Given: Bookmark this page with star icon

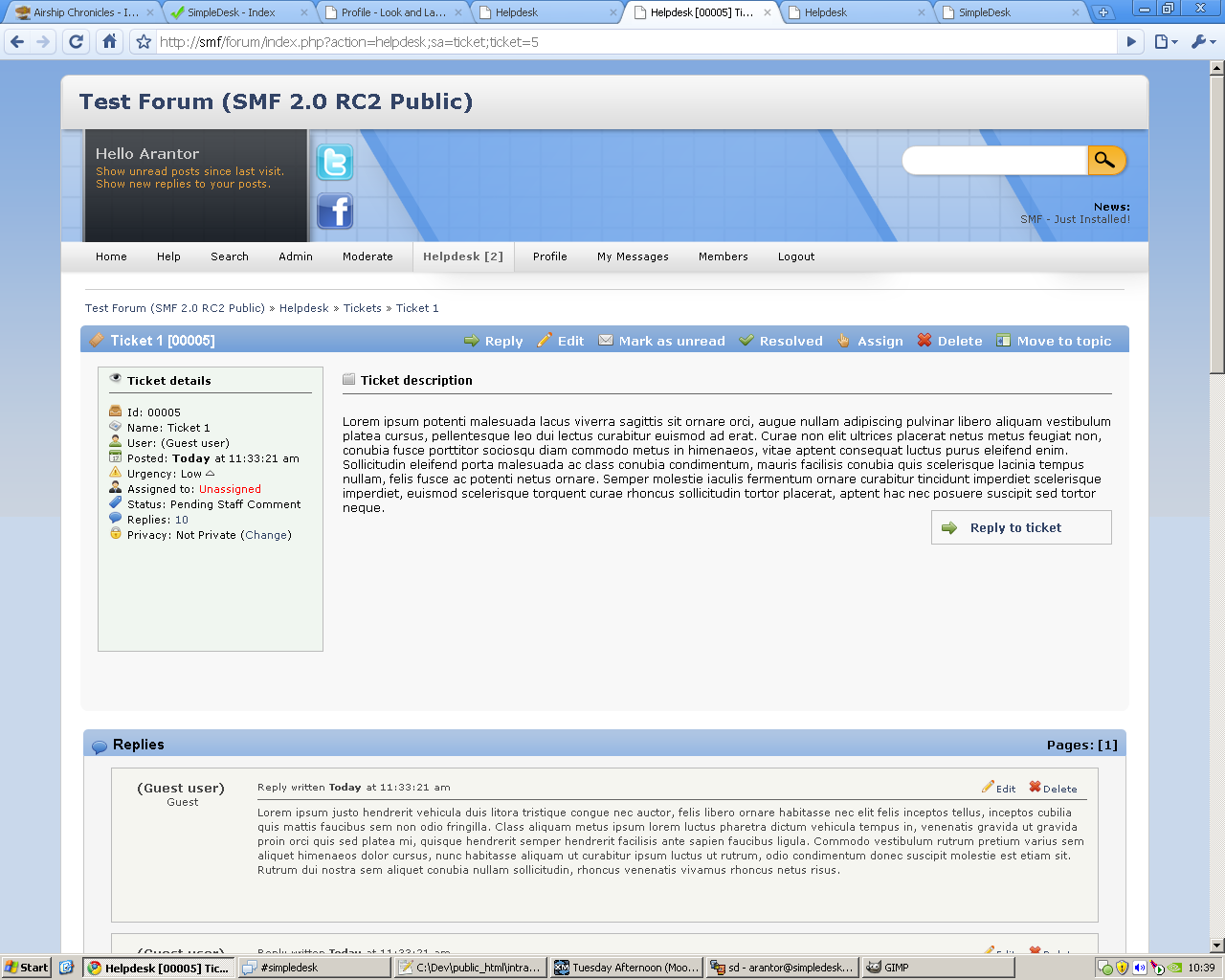Looking at the screenshot, I should tap(144, 42).
